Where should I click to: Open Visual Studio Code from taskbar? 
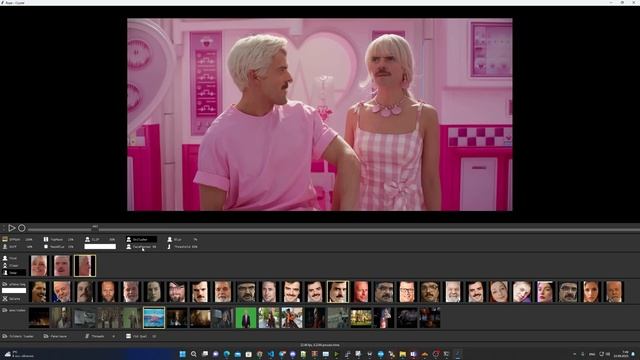[x=271, y=354]
